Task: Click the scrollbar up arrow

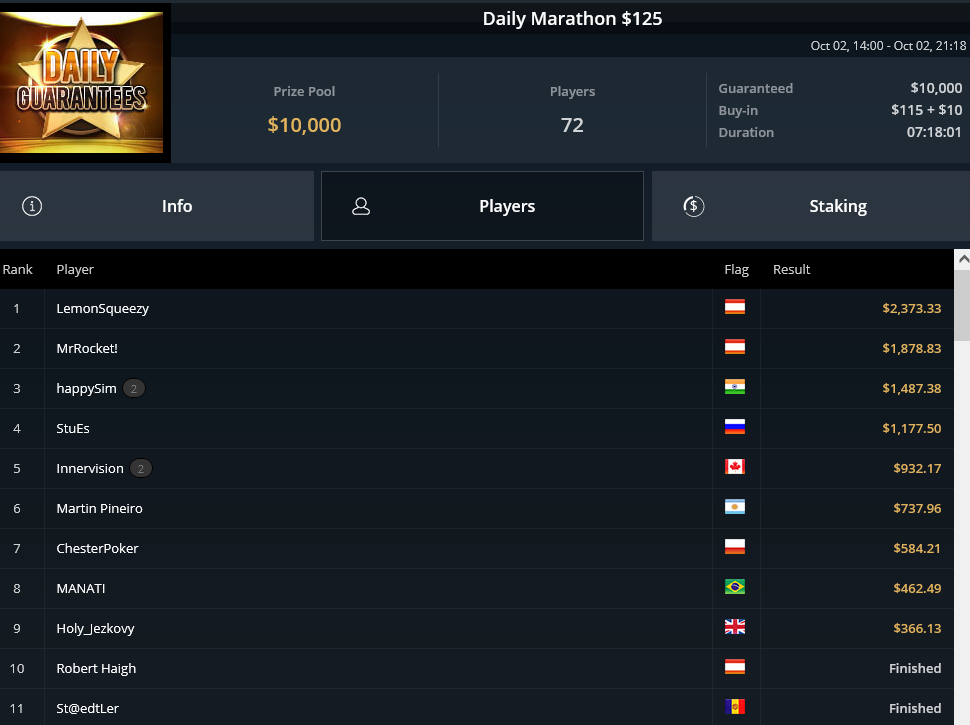Action: [x=963, y=260]
